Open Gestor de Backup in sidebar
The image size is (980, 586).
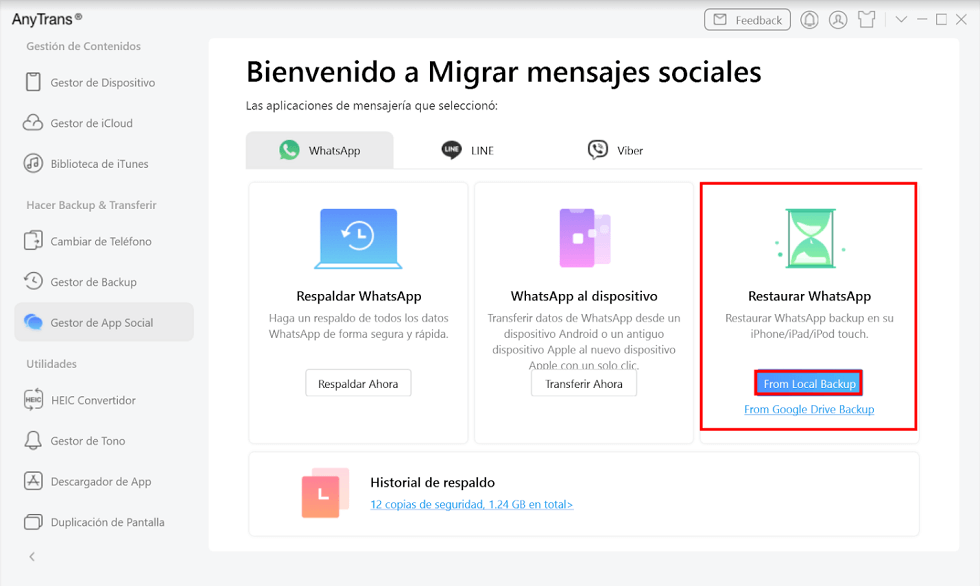coord(104,282)
